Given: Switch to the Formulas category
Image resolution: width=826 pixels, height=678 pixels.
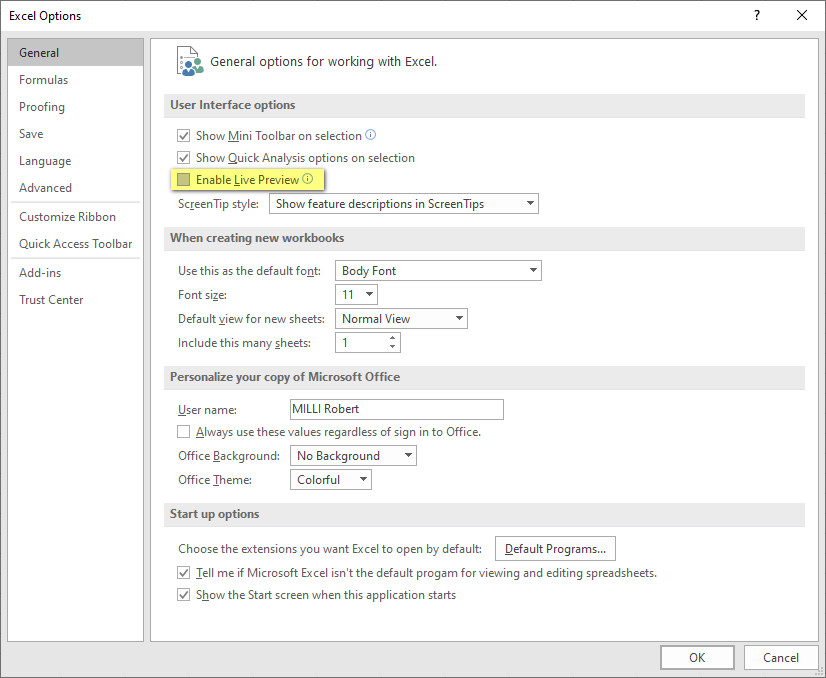Looking at the screenshot, I should [x=75, y=80].
